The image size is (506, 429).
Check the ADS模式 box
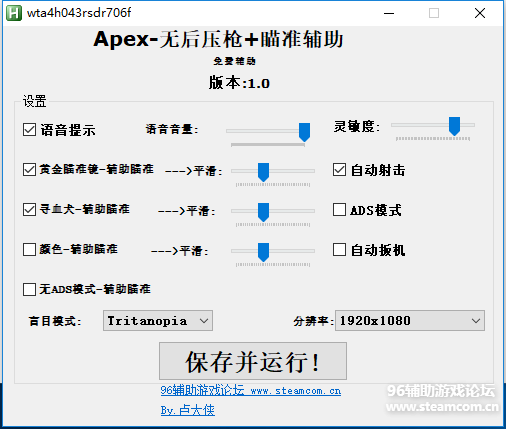[339, 210]
